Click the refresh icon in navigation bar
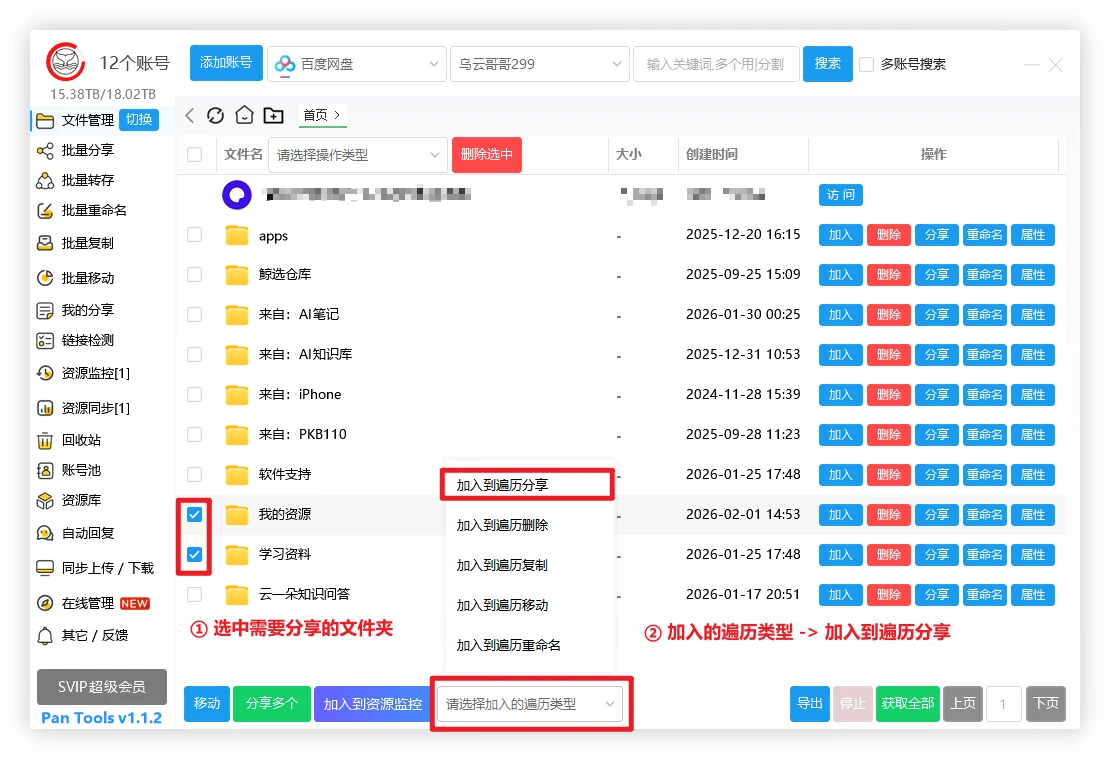 pyautogui.click(x=215, y=115)
